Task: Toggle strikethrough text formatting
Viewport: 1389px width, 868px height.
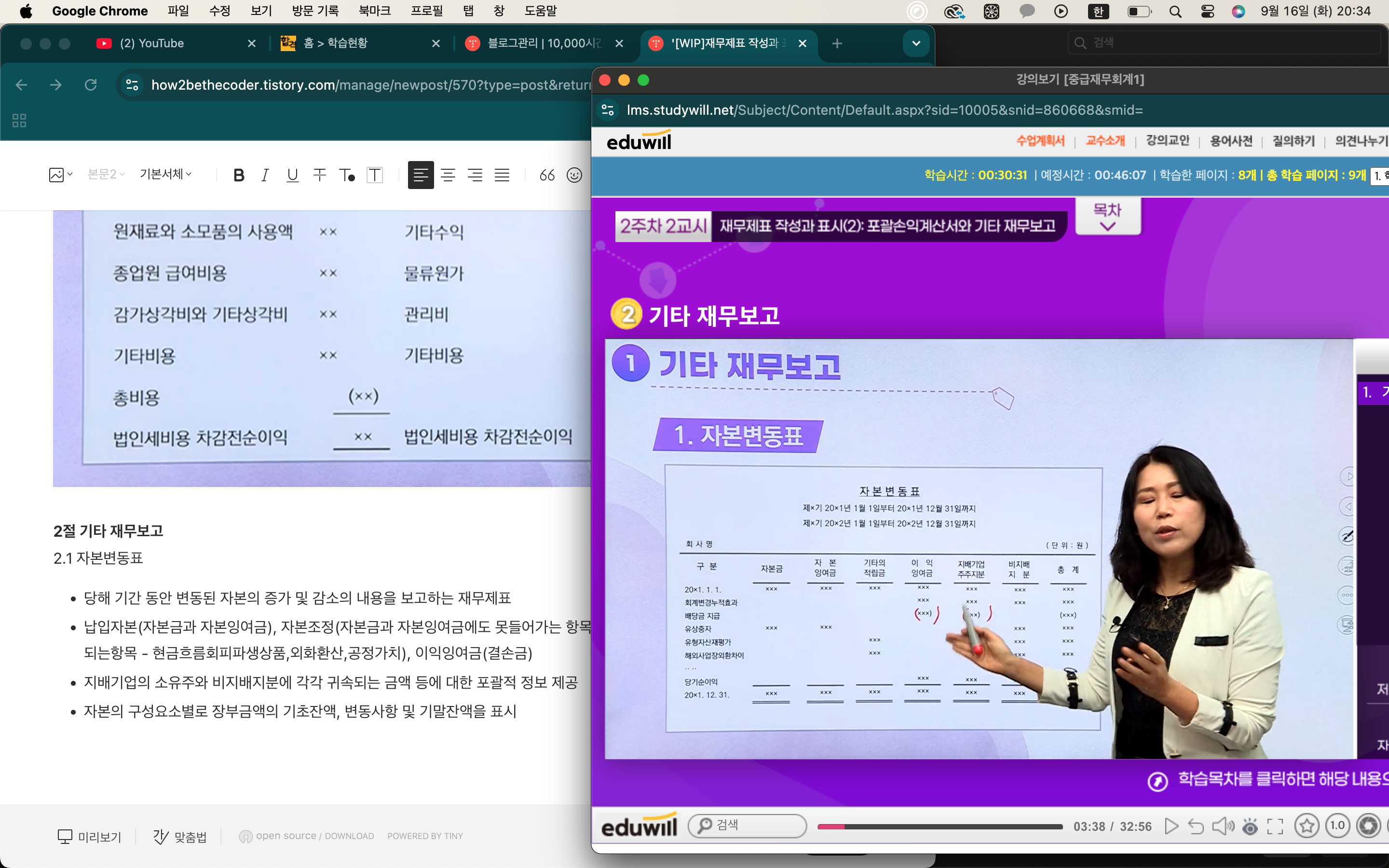Action: [x=319, y=175]
